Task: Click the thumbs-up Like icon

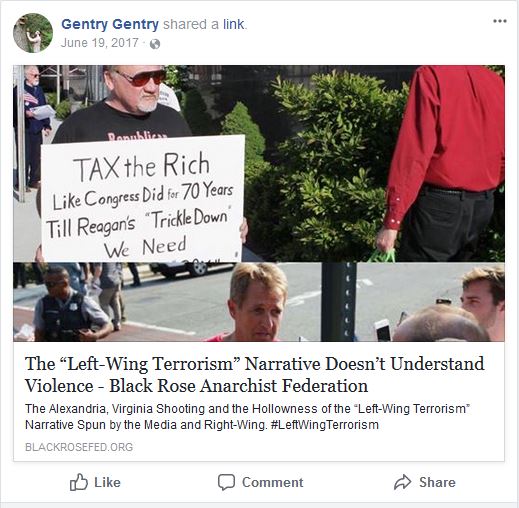Action: click(x=79, y=482)
